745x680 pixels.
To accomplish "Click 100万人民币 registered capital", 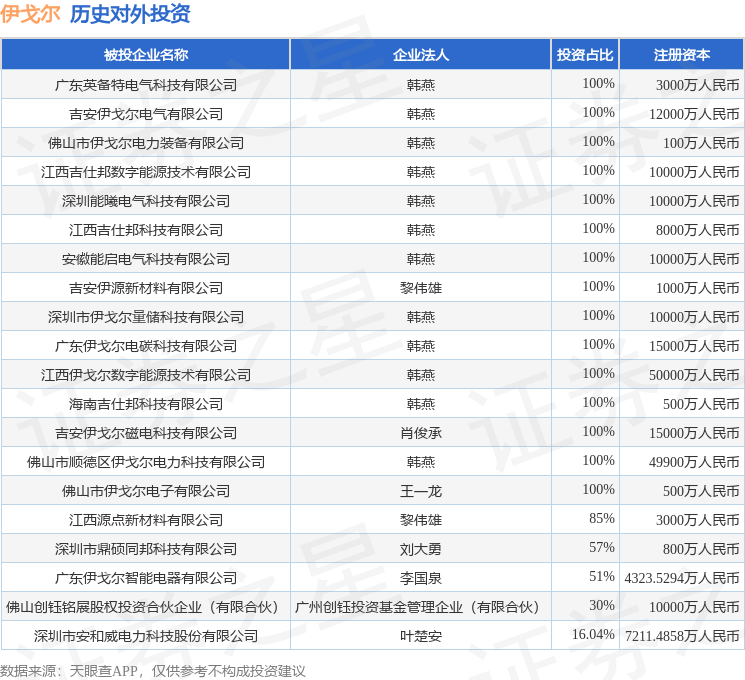I will click(x=701, y=143).
